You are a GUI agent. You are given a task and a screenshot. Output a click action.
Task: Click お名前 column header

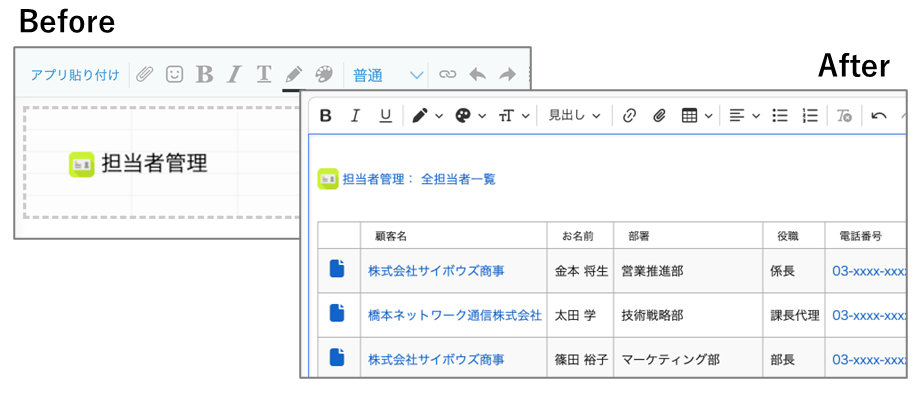coord(578,237)
